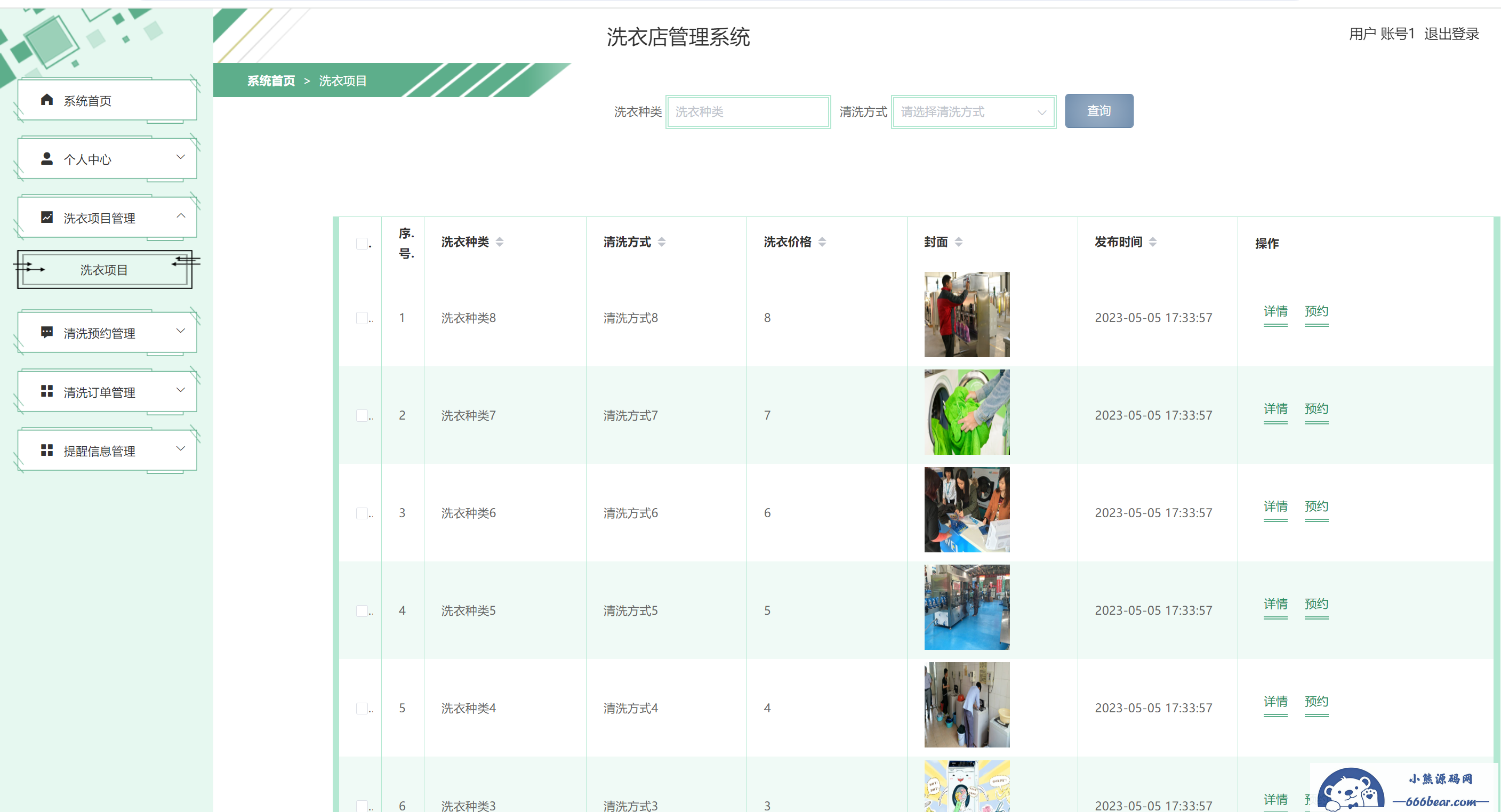Open 详情 for 洗衣种类5
1501x812 pixels.
click(x=1275, y=605)
